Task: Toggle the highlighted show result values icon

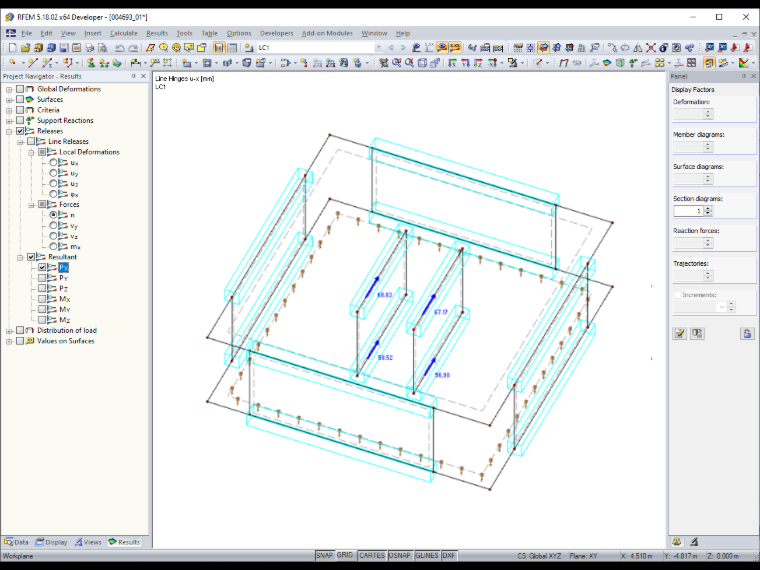Action: click(x=455, y=48)
